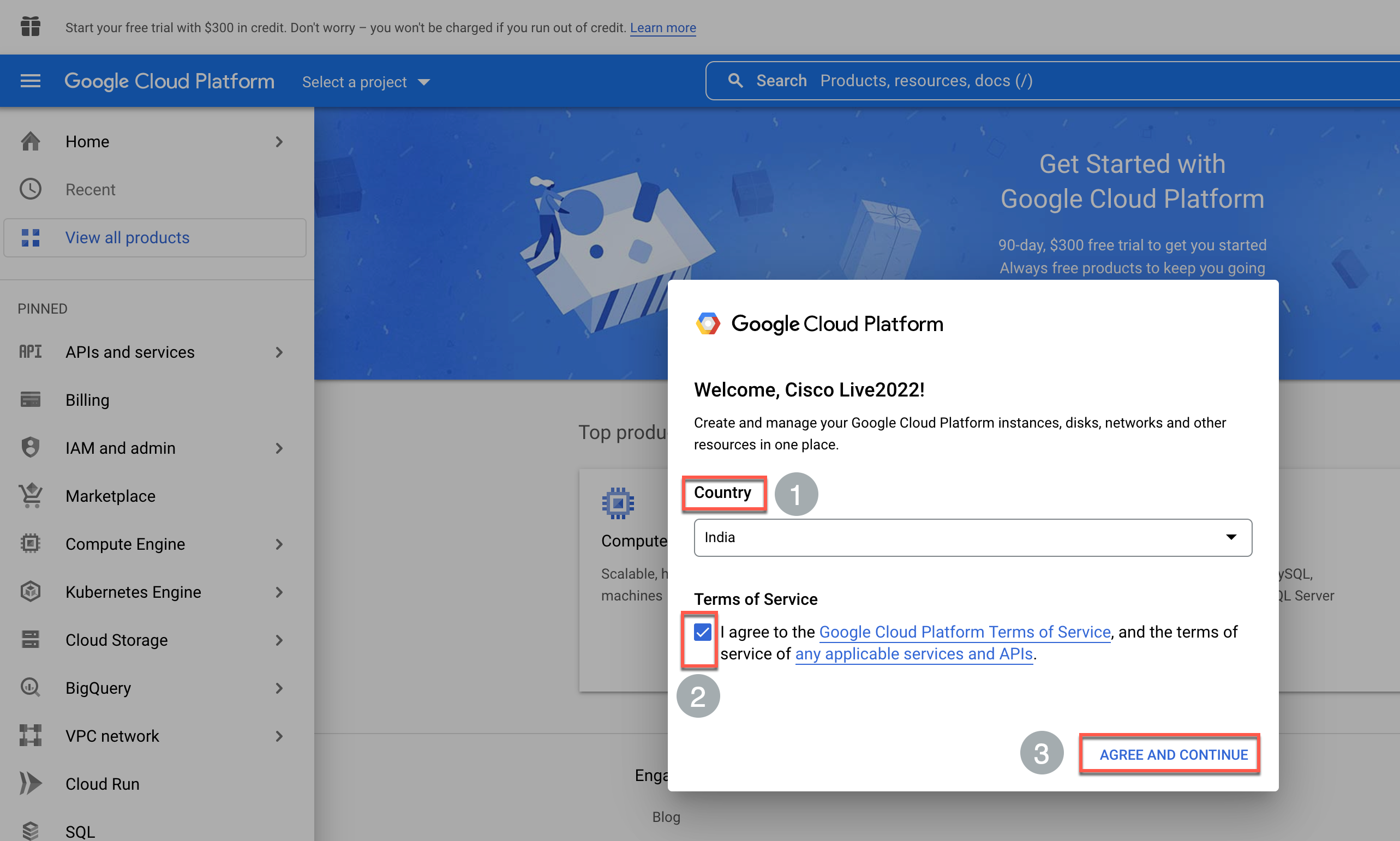Viewport: 1400px width, 841px height.
Task: Click the Blog link at the bottom
Action: tap(666, 816)
